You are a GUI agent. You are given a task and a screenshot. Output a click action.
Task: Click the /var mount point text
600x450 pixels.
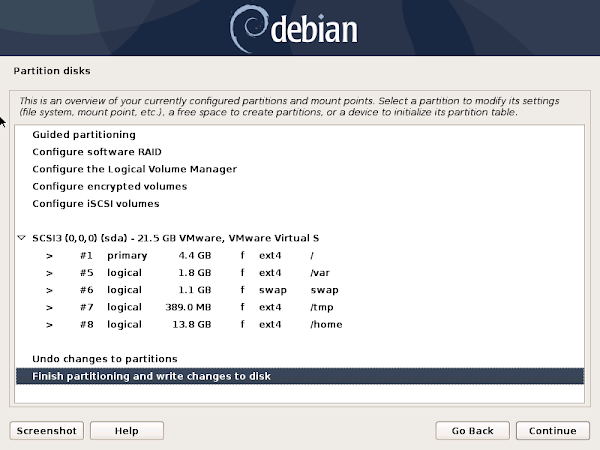(320, 273)
